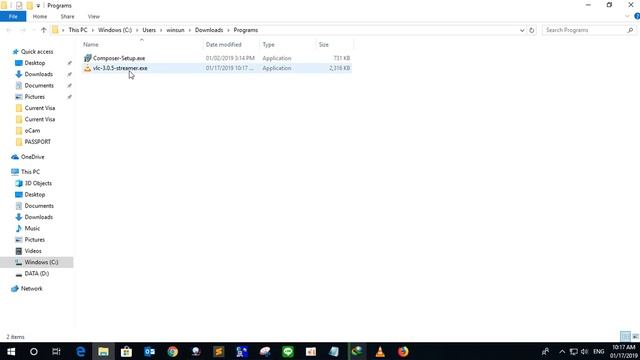Navigate to Windows (C:) in breadcrumb
This screenshot has height=360, width=640.
[115, 30]
